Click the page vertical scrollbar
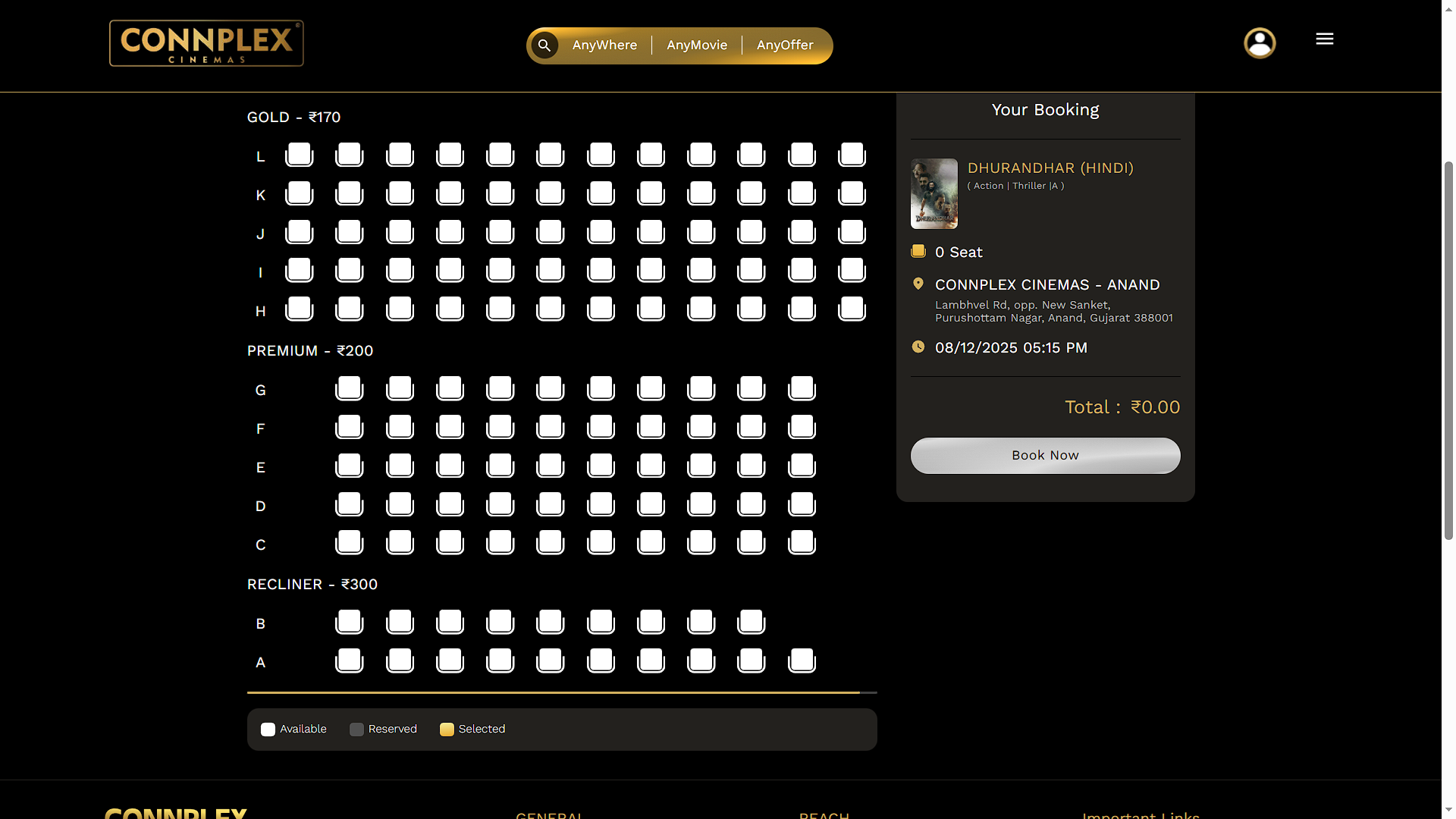This screenshot has width=1456, height=819. pyautogui.click(x=1448, y=349)
